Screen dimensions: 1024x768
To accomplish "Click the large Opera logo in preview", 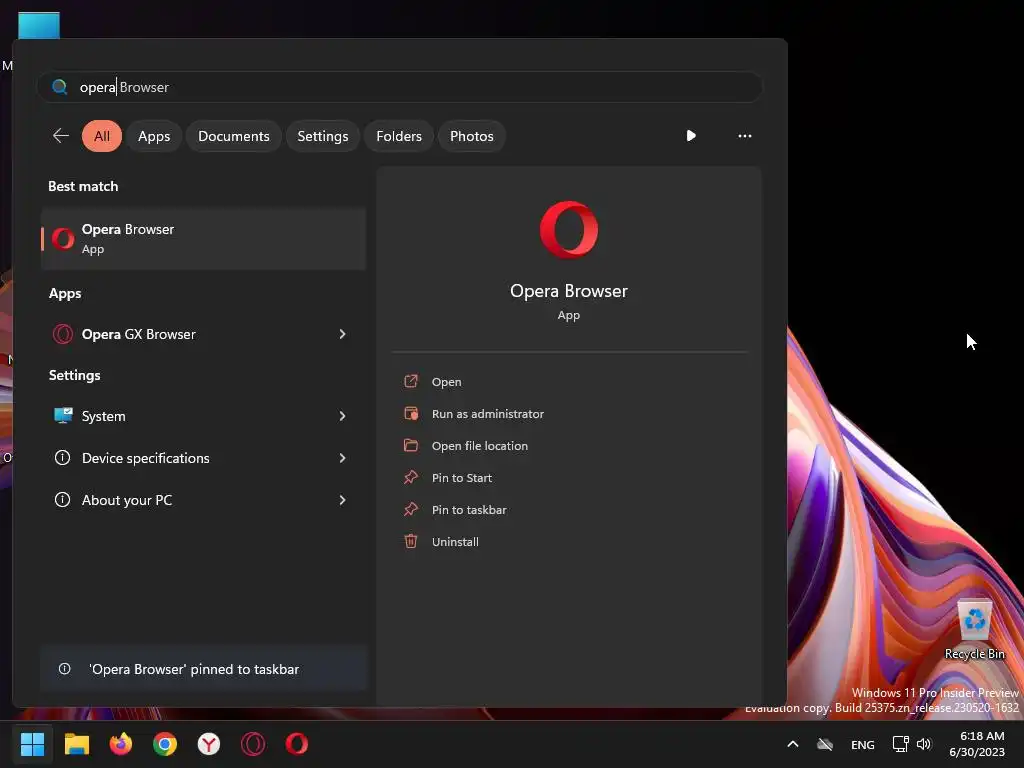I will [x=569, y=229].
